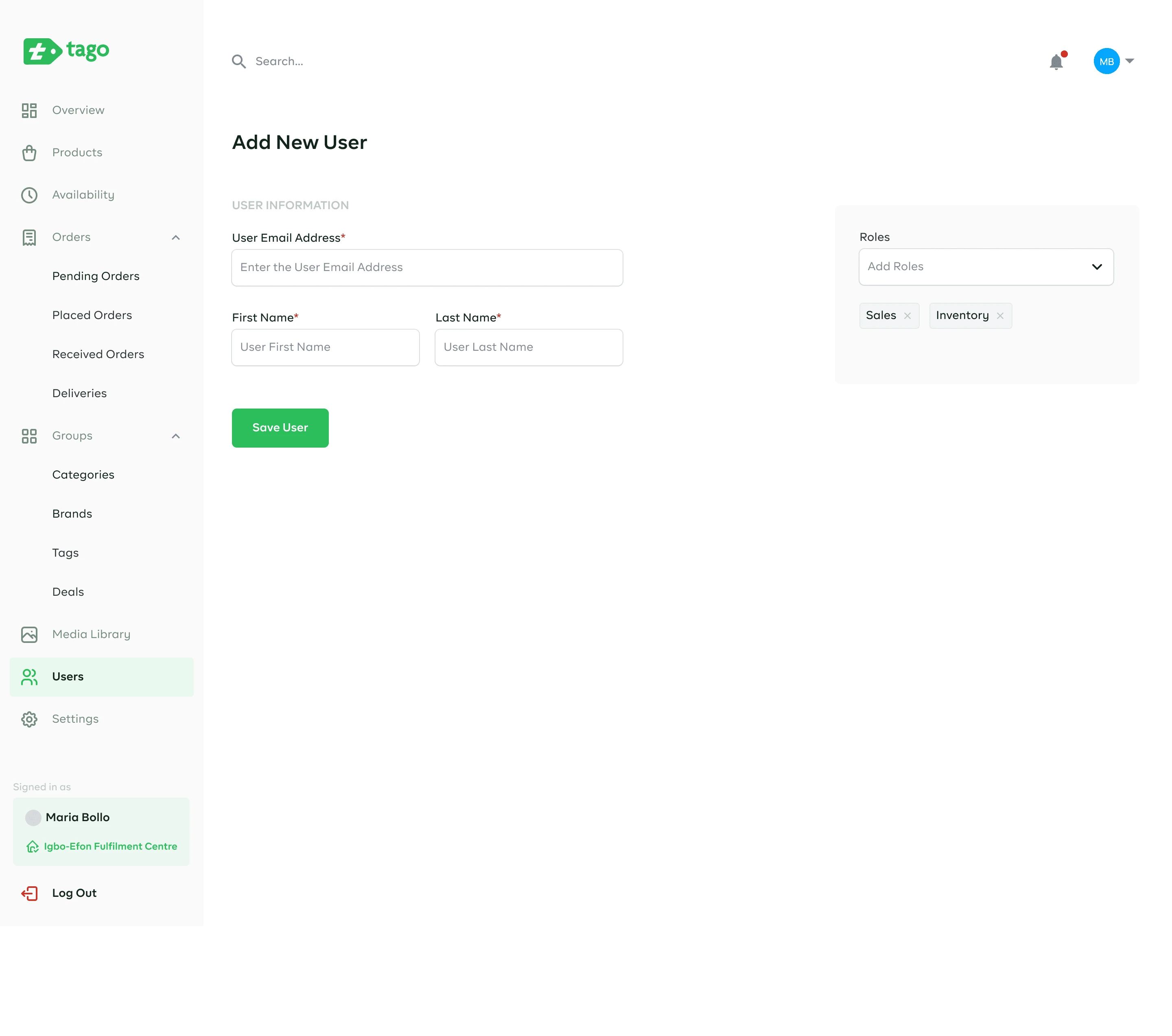Click the Media Library image icon
1172x1036 pixels.
[x=29, y=634]
